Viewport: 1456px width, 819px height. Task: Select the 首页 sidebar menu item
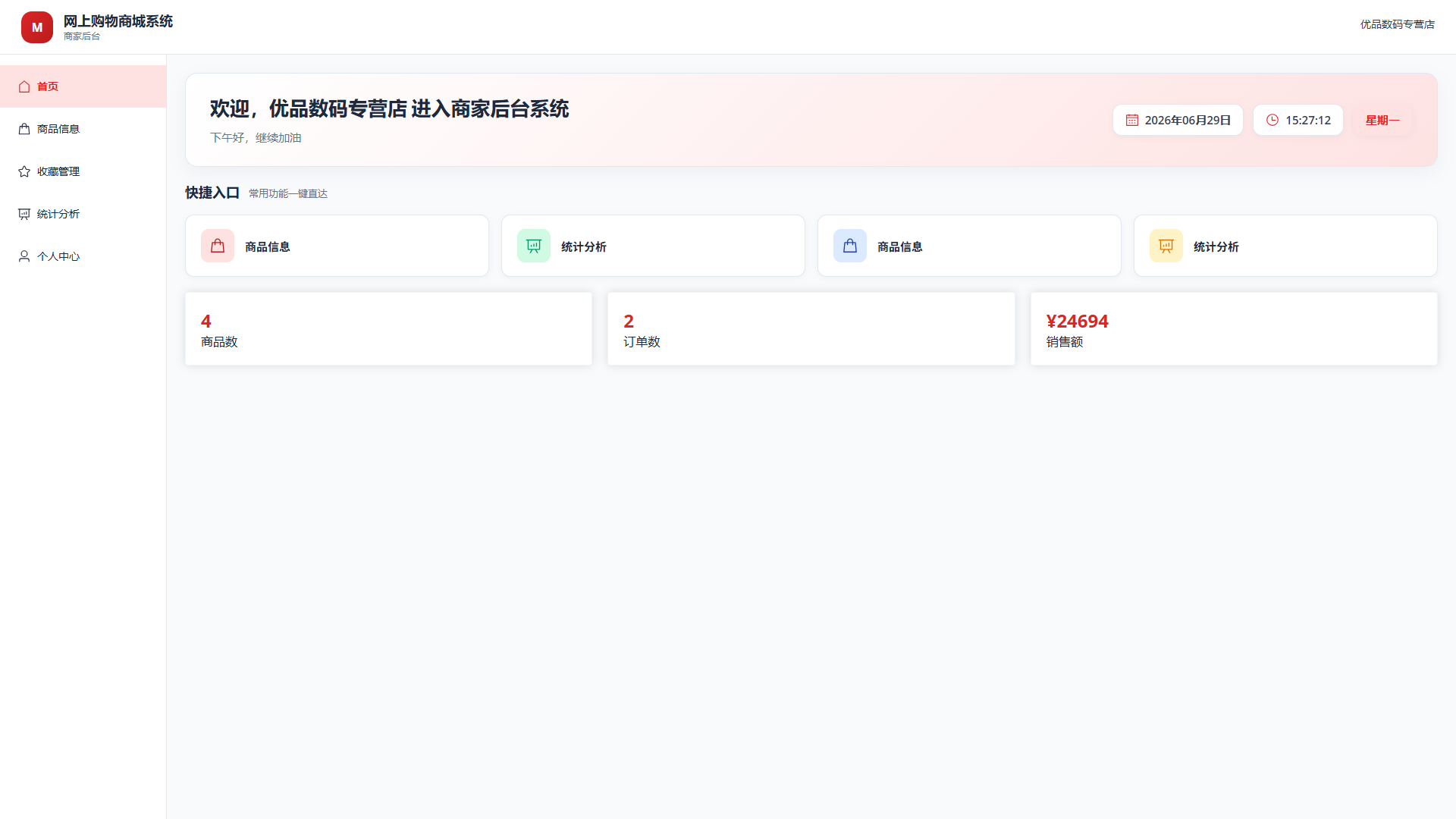click(83, 86)
